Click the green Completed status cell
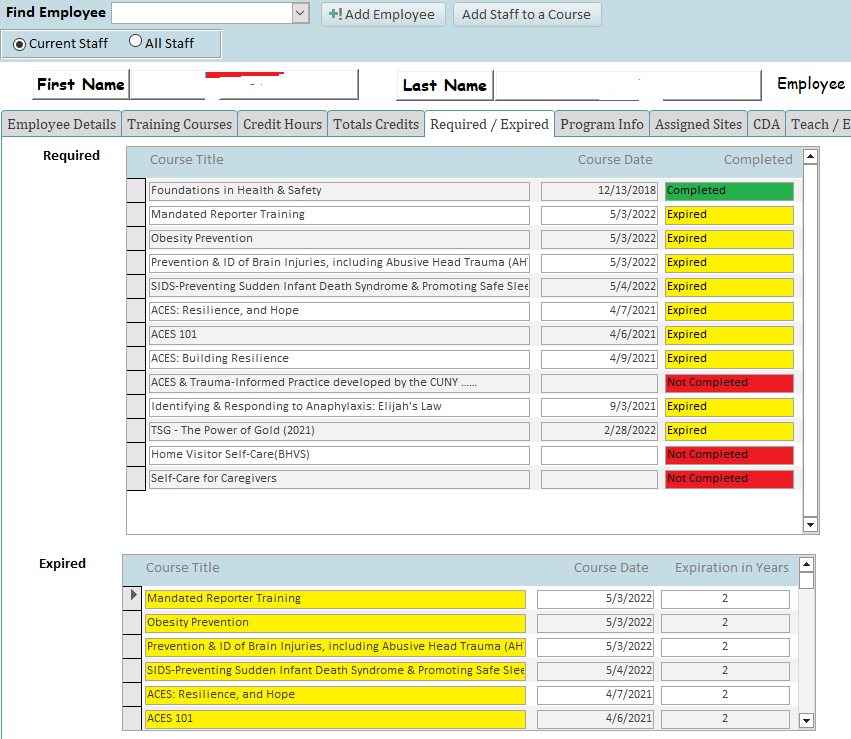 [728, 191]
